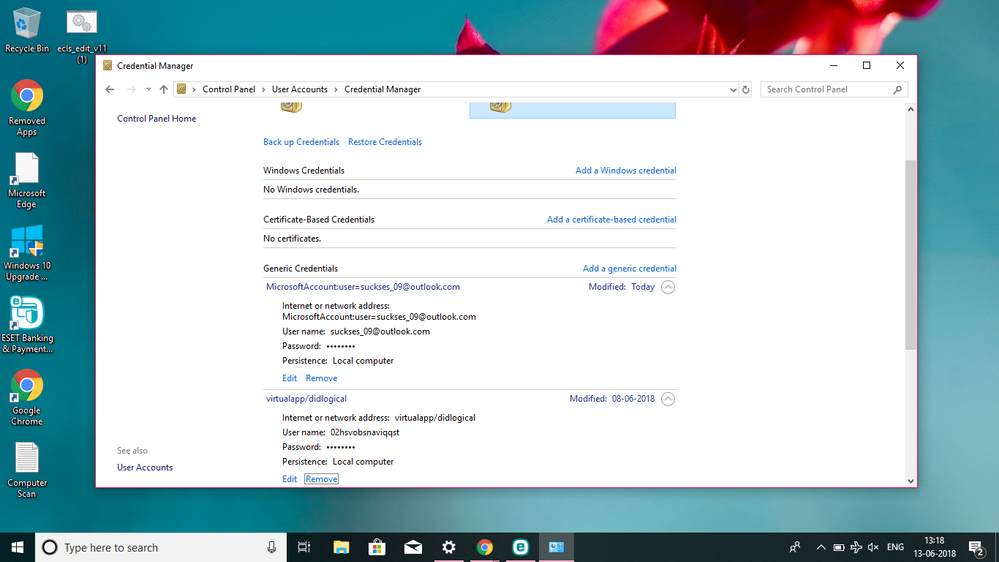Click the search magnifier in Control Panel
999x562 pixels.
pyautogui.click(x=898, y=89)
